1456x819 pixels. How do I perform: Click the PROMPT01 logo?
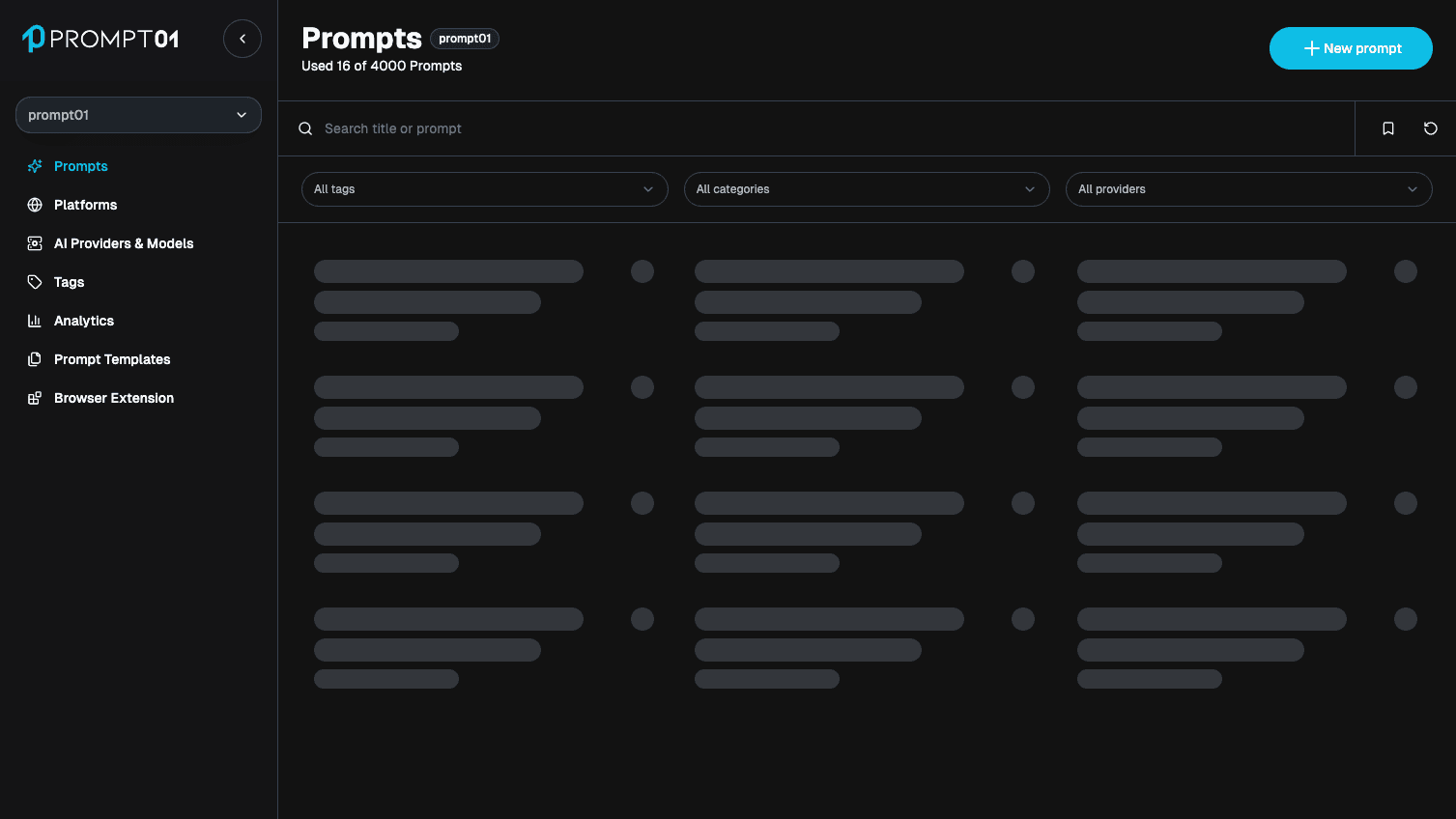tap(100, 39)
